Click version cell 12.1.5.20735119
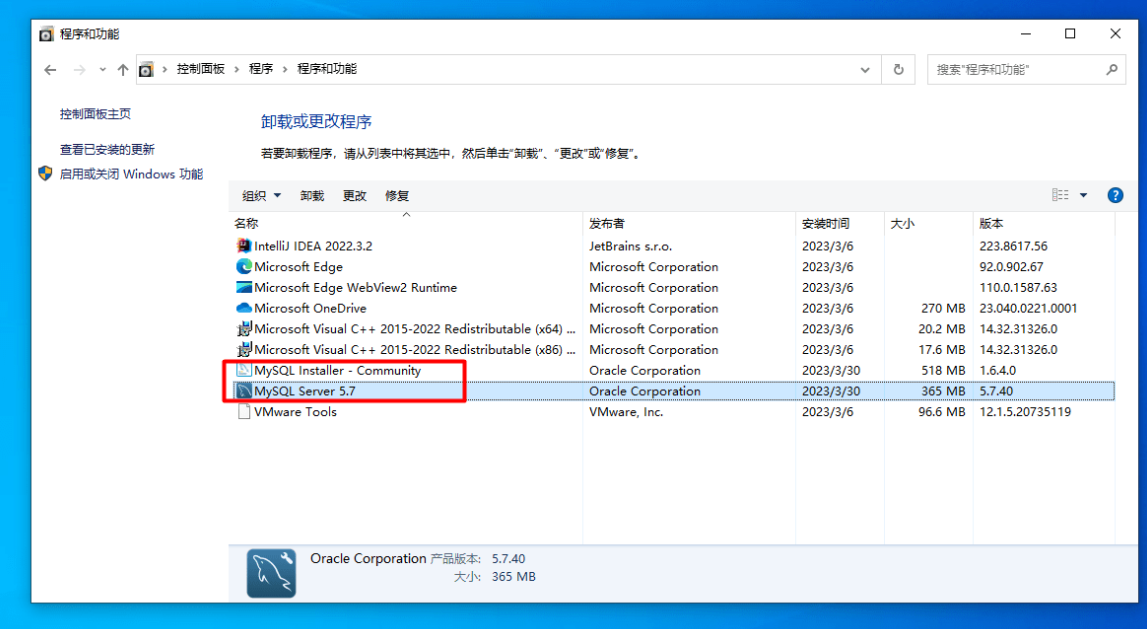This screenshot has height=629, width=1147. pos(1025,411)
